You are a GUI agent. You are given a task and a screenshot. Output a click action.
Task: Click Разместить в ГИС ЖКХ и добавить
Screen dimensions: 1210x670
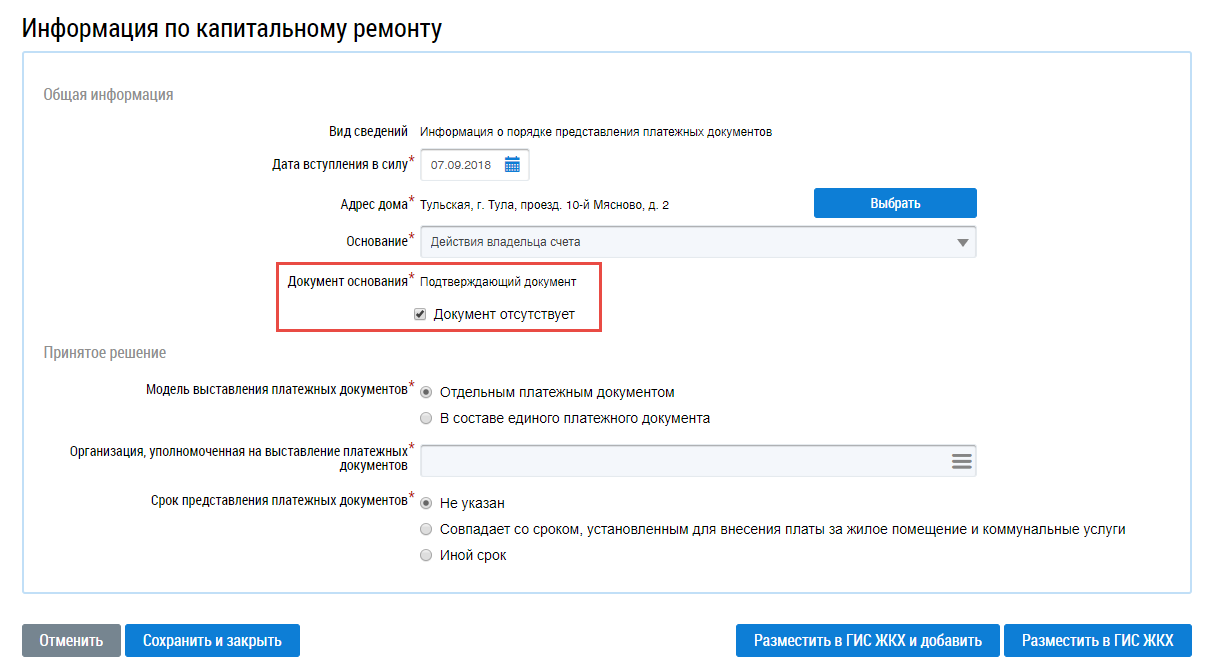coord(867,641)
